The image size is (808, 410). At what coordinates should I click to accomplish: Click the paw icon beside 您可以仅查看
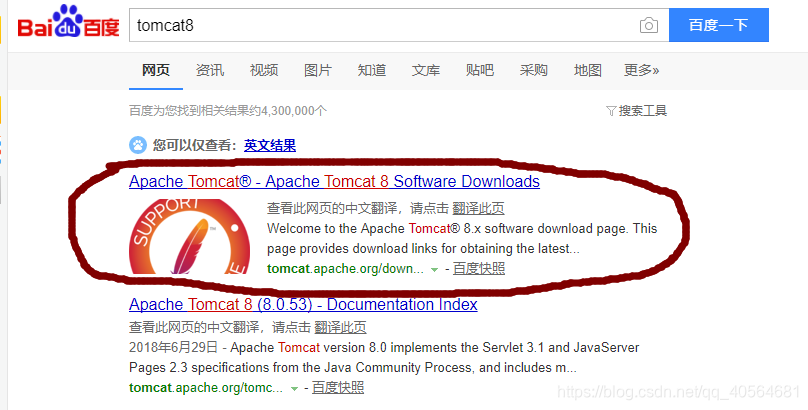(x=138, y=145)
